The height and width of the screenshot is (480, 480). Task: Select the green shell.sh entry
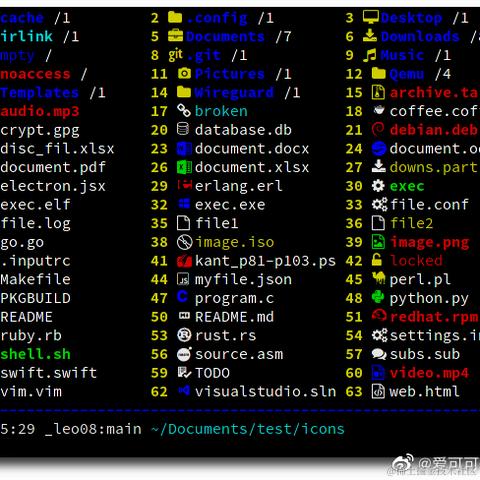(x=35, y=354)
